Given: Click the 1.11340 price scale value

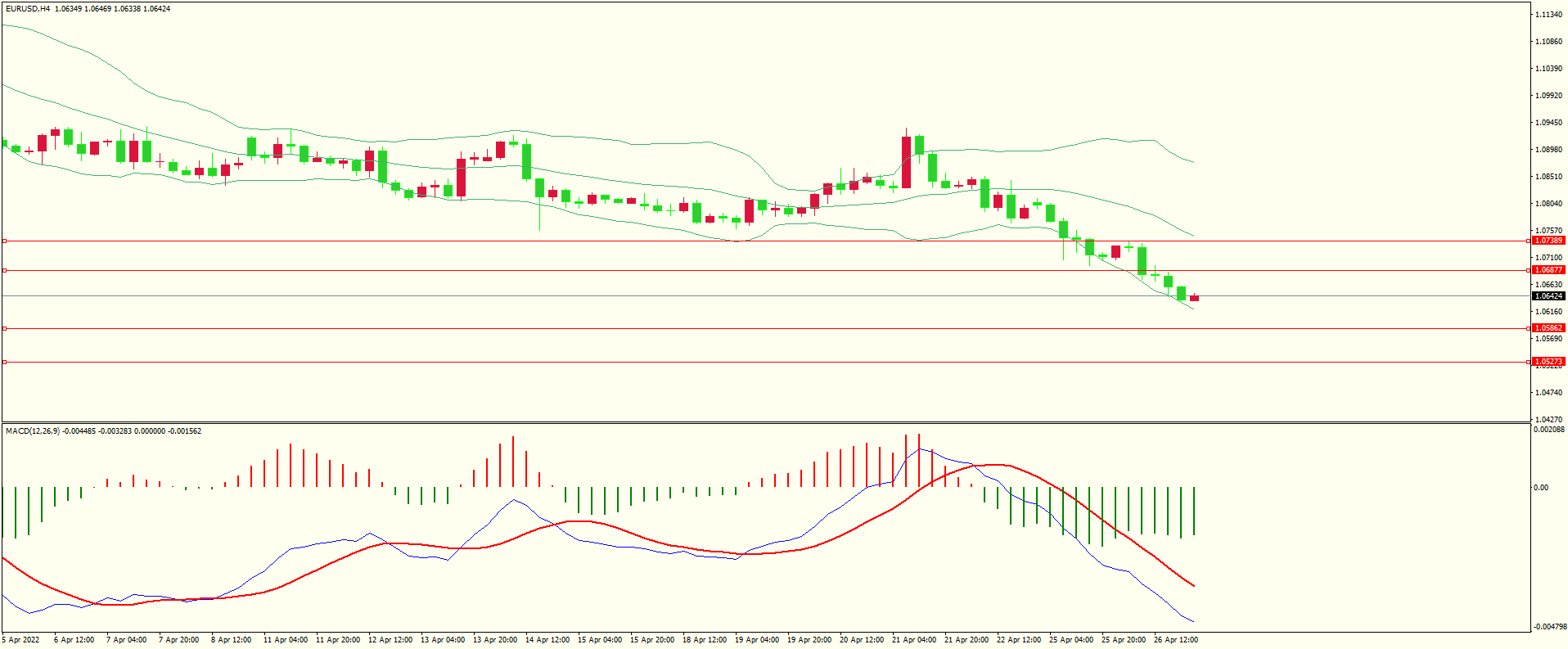Looking at the screenshot, I should pyautogui.click(x=1548, y=15).
